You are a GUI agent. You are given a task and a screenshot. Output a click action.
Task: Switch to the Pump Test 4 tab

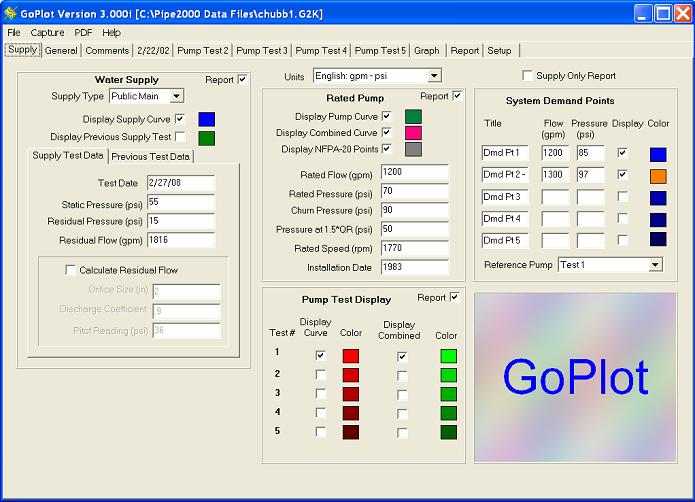point(321,51)
